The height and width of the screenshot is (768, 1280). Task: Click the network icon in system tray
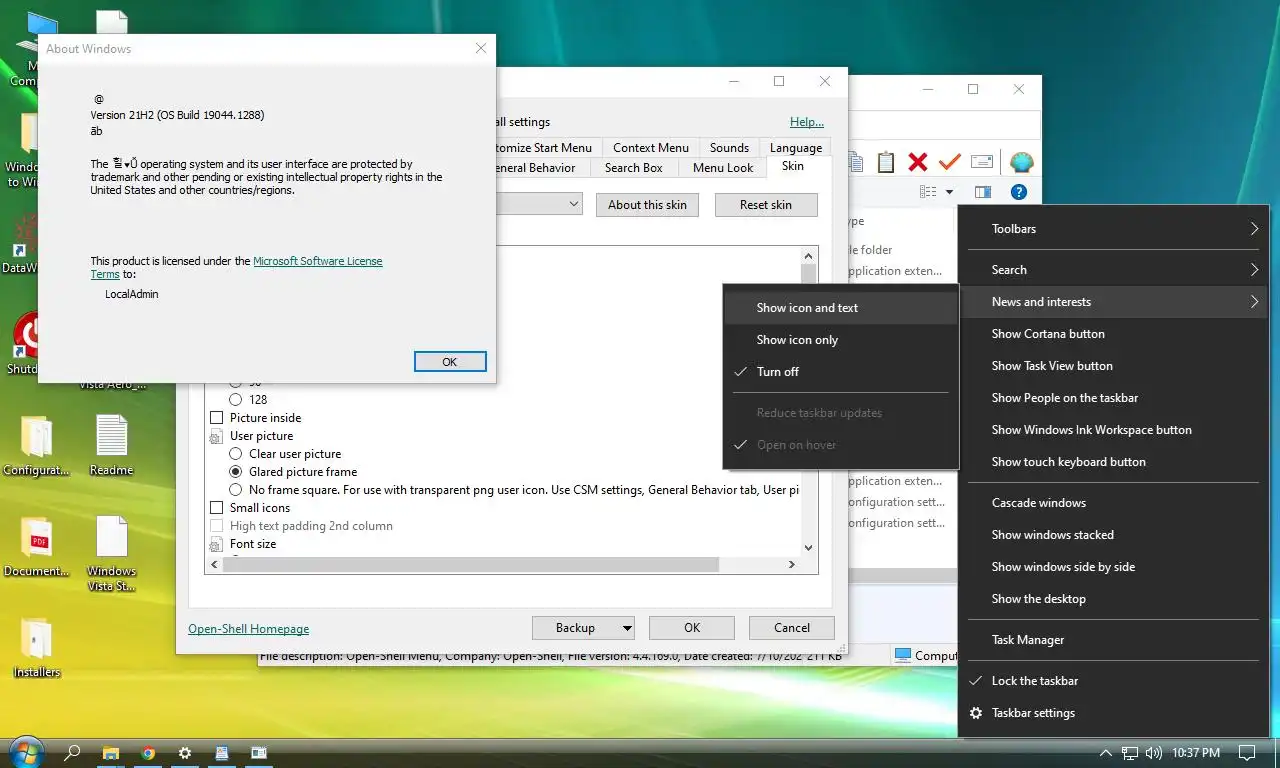pyautogui.click(x=1130, y=753)
